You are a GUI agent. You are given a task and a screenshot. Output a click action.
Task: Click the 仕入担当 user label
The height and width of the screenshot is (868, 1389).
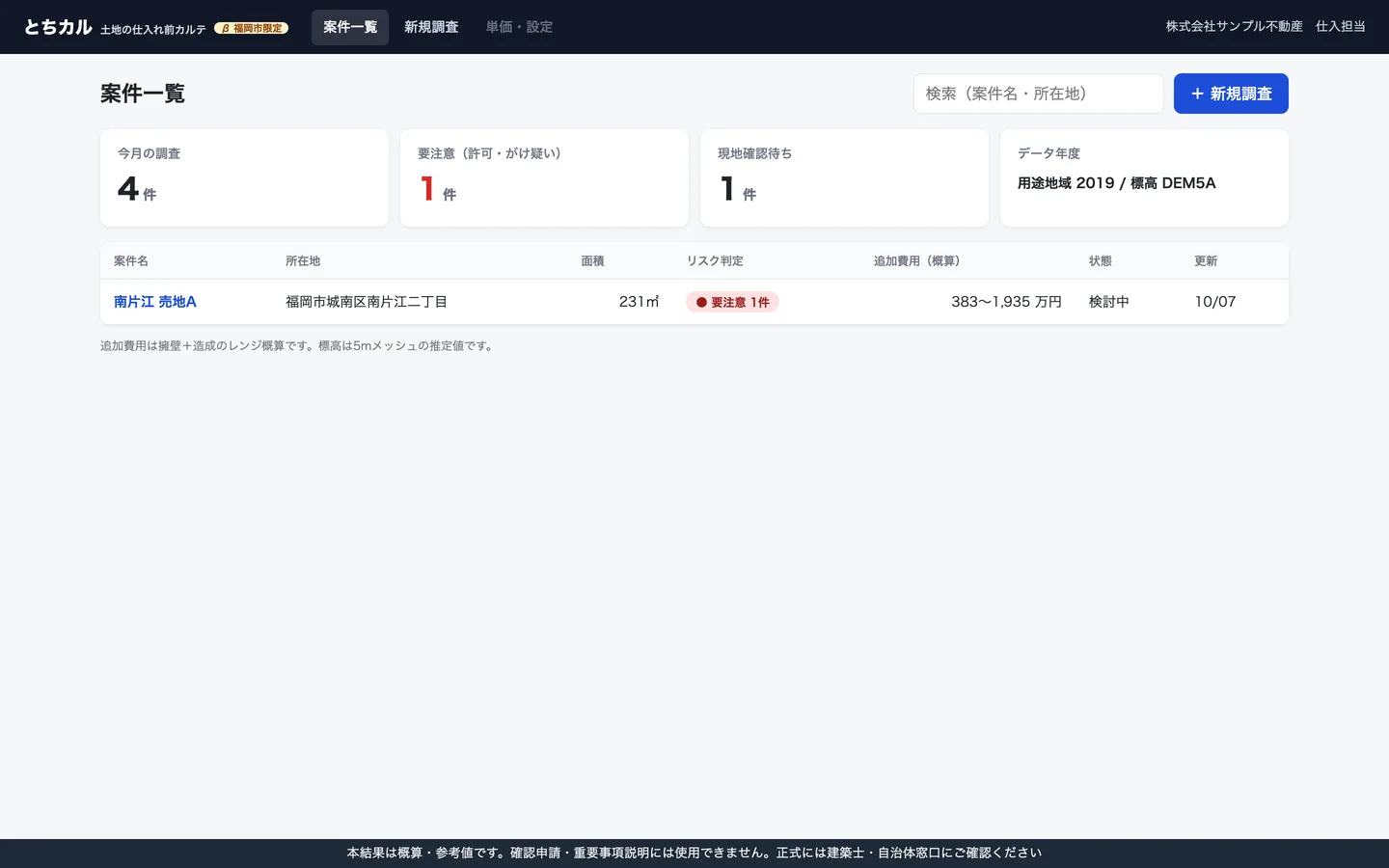click(x=1341, y=27)
